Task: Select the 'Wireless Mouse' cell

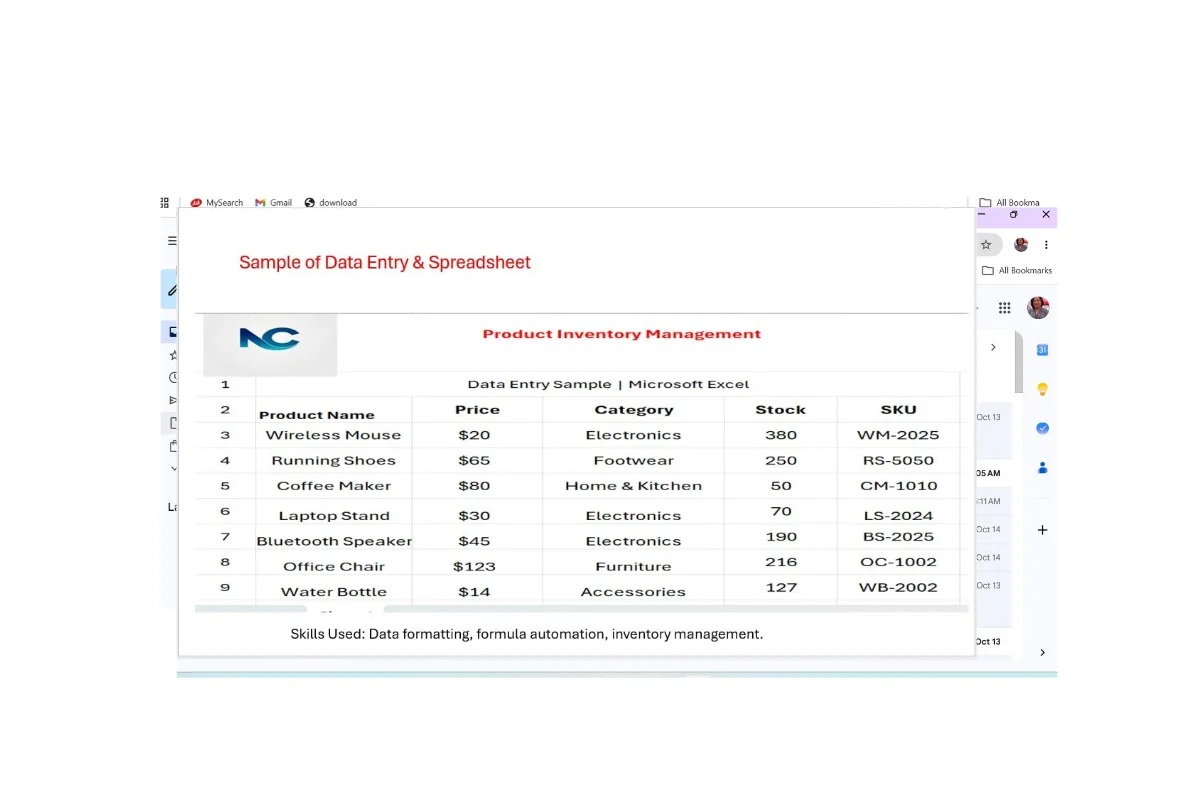Action: point(334,435)
